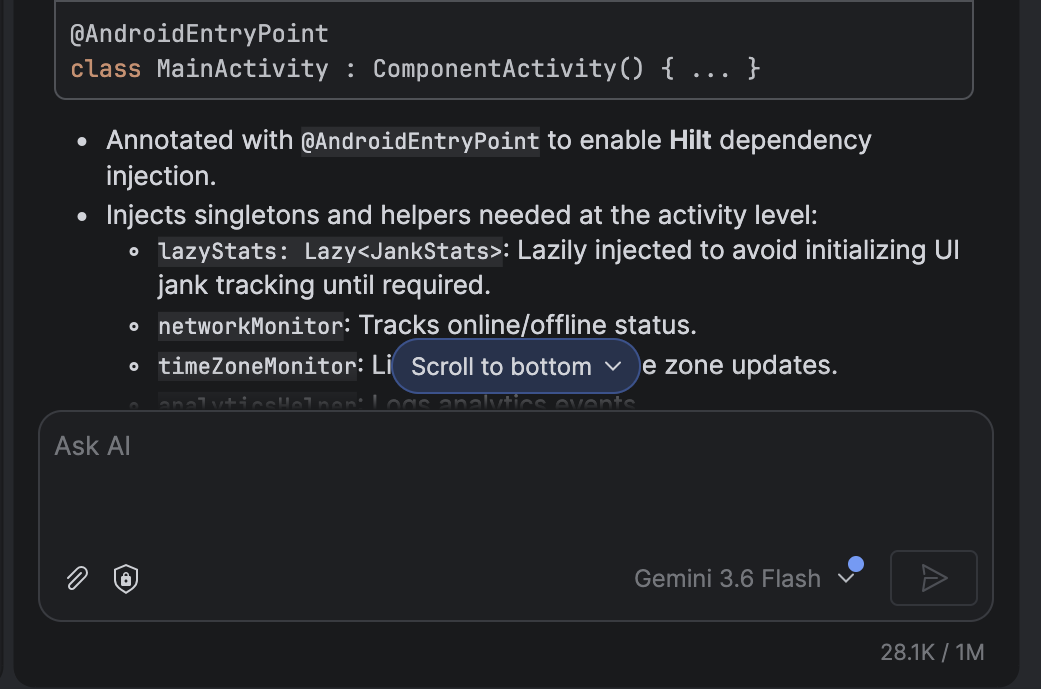Click the 28.1K / 1M token usage counter
The width and height of the screenshot is (1041, 689).
click(x=932, y=652)
